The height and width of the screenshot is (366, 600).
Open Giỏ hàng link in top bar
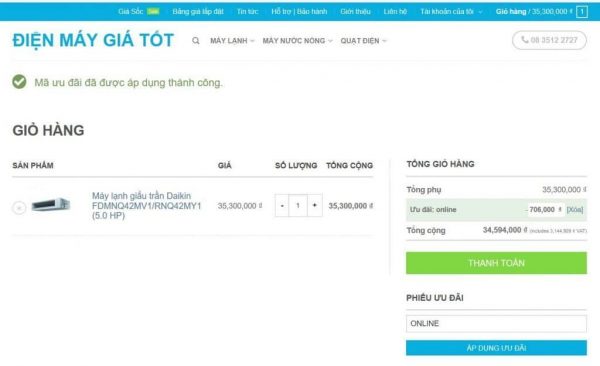[534, 11]
